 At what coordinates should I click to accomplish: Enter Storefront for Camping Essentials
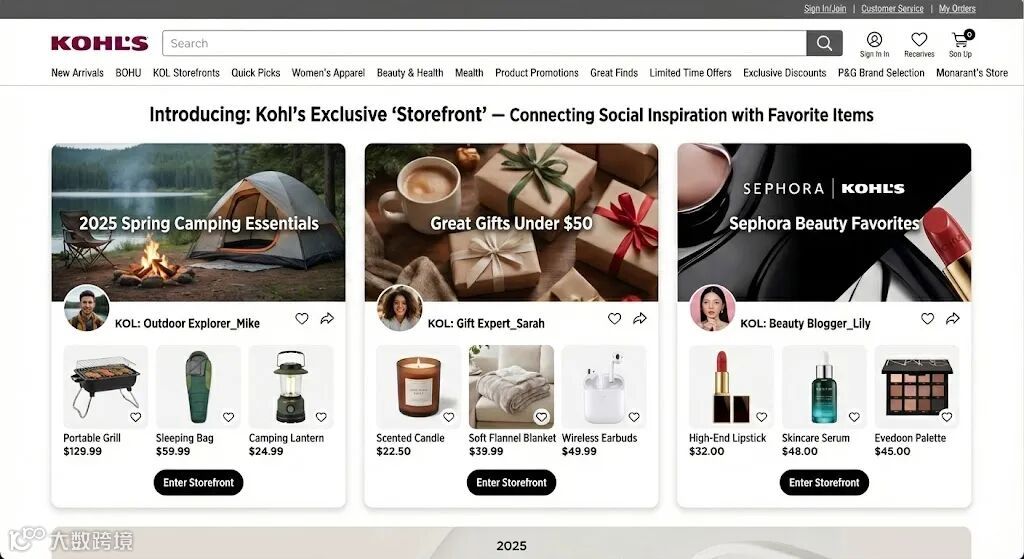[199, 483]
